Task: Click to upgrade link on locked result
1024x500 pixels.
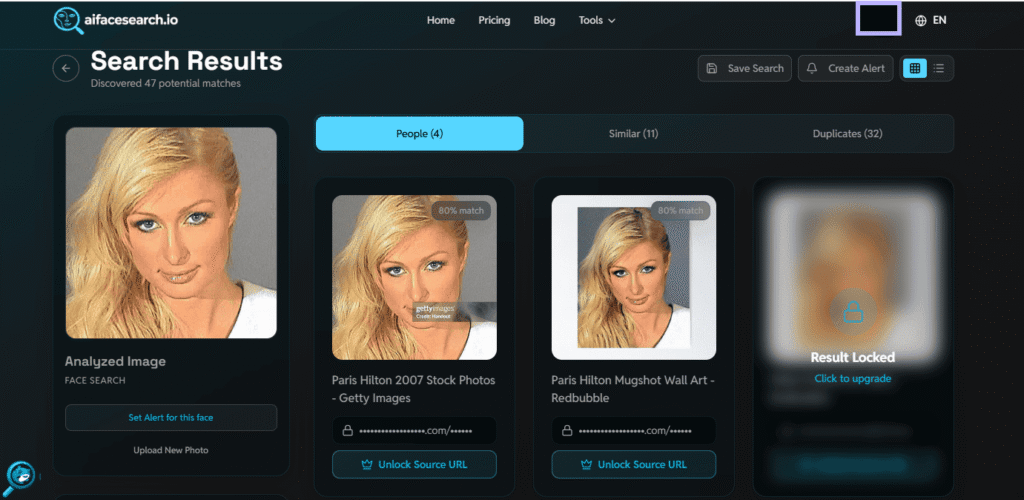Action: click(x=853, y=379)
